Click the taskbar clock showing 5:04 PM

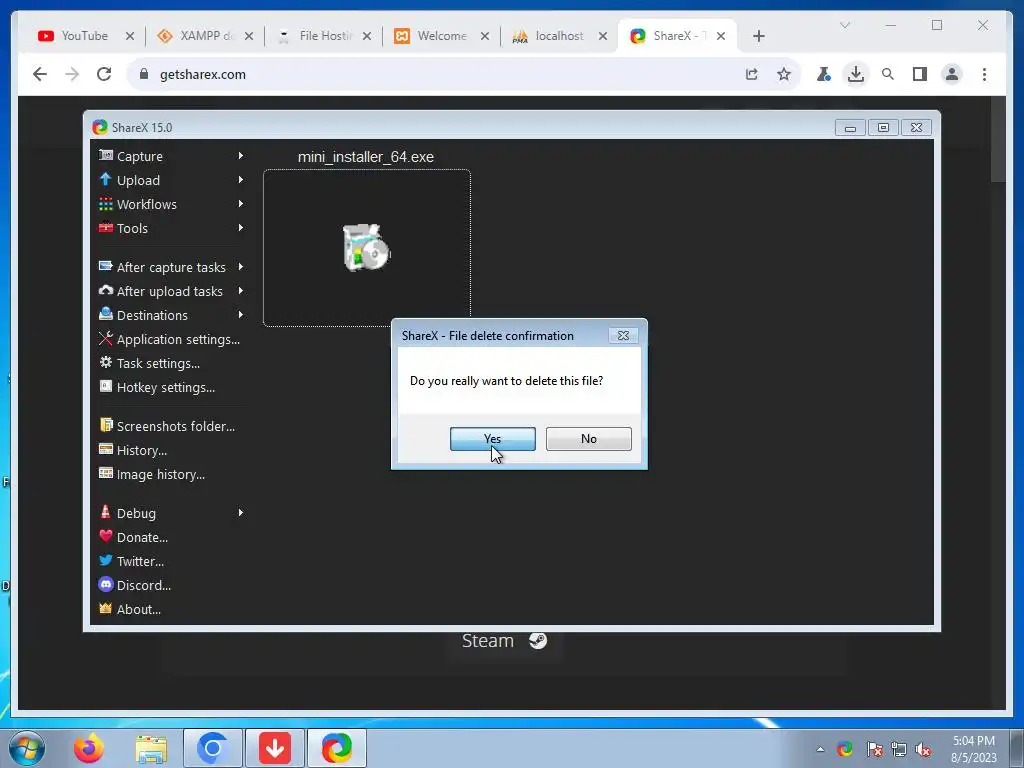973,749
